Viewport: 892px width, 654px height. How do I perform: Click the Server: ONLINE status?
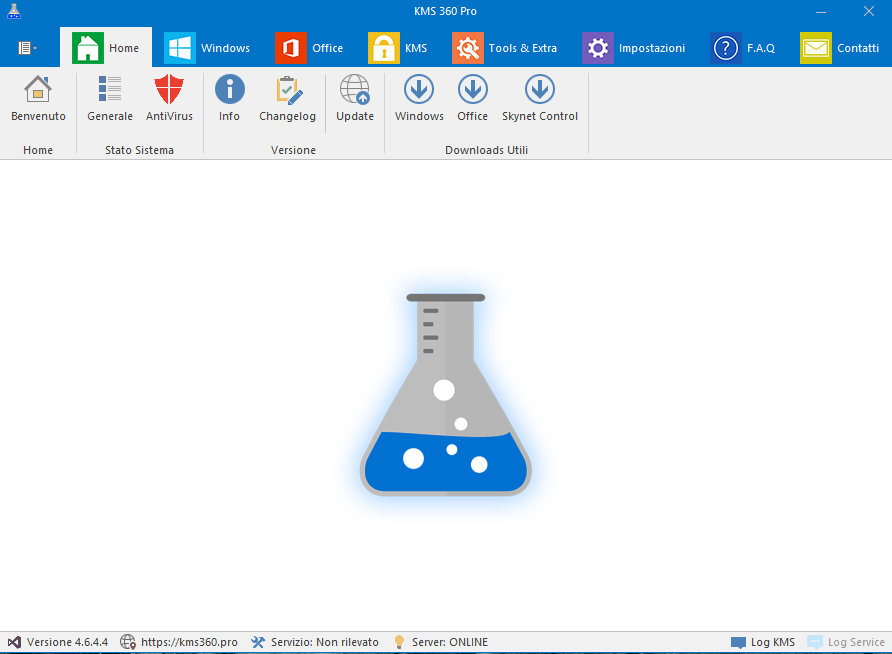(440, 642)
